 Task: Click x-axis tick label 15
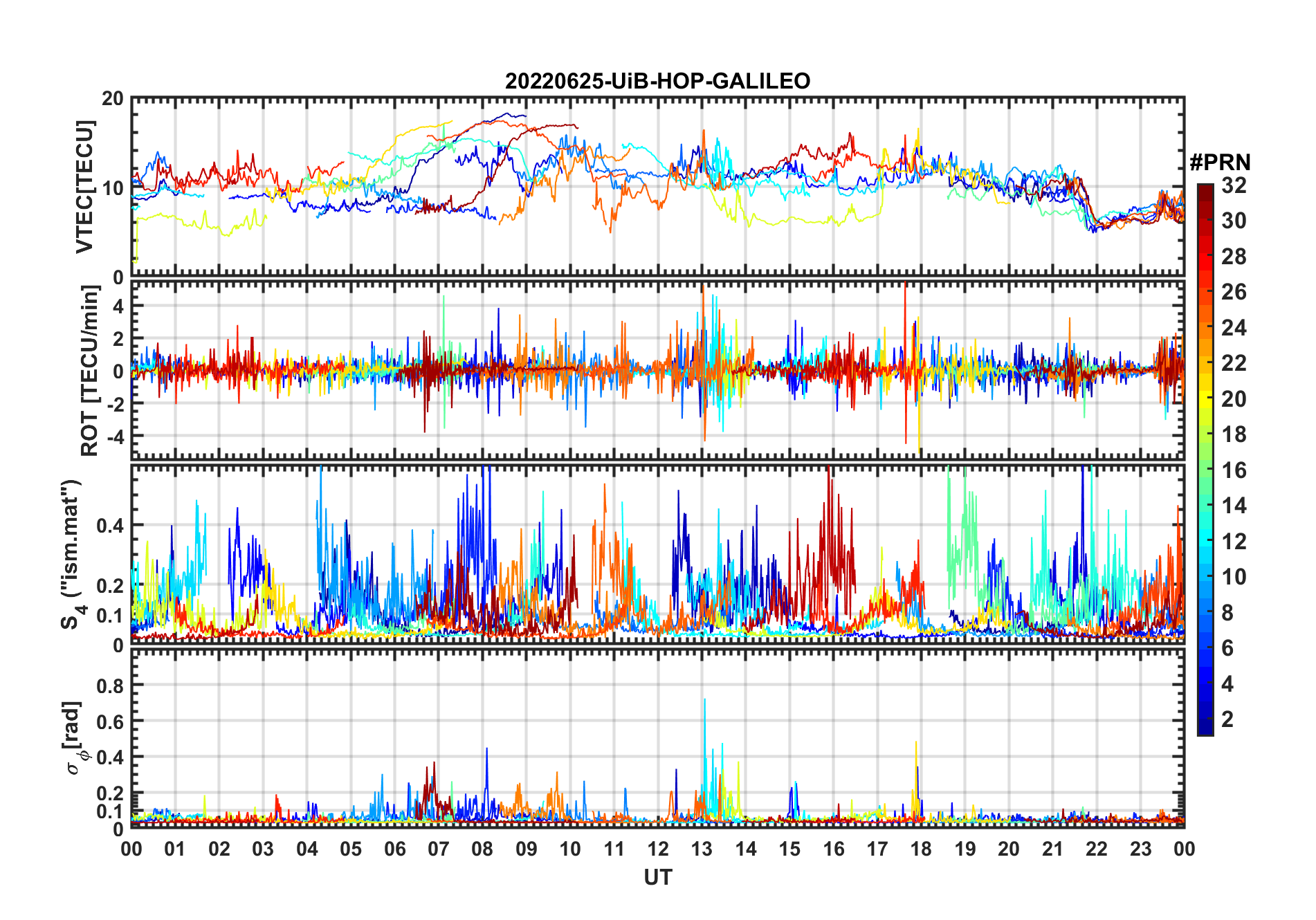[789, 849]
